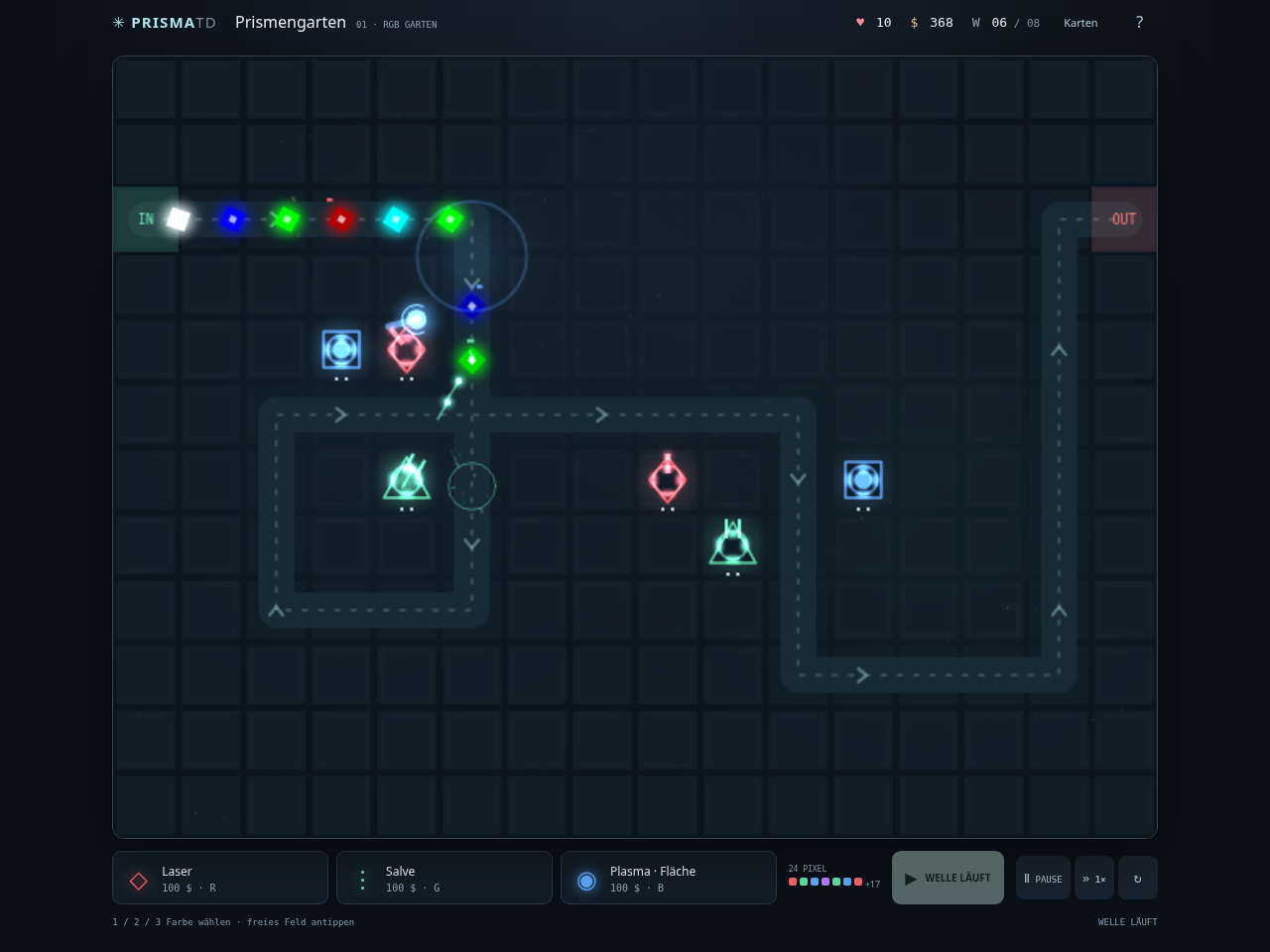The image size is (1270, 952).
Task: Click the purple swatch in the pixel preview
Action: pyautogui.click(x=825, y=882)
